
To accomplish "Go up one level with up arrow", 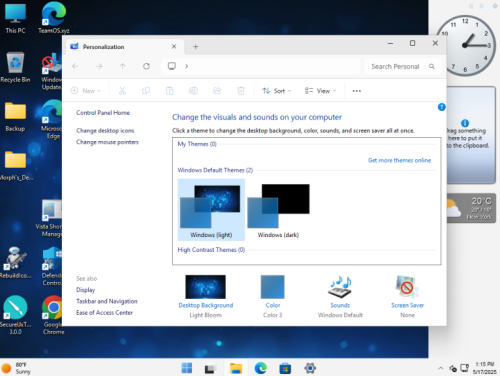I will [122, 66].
